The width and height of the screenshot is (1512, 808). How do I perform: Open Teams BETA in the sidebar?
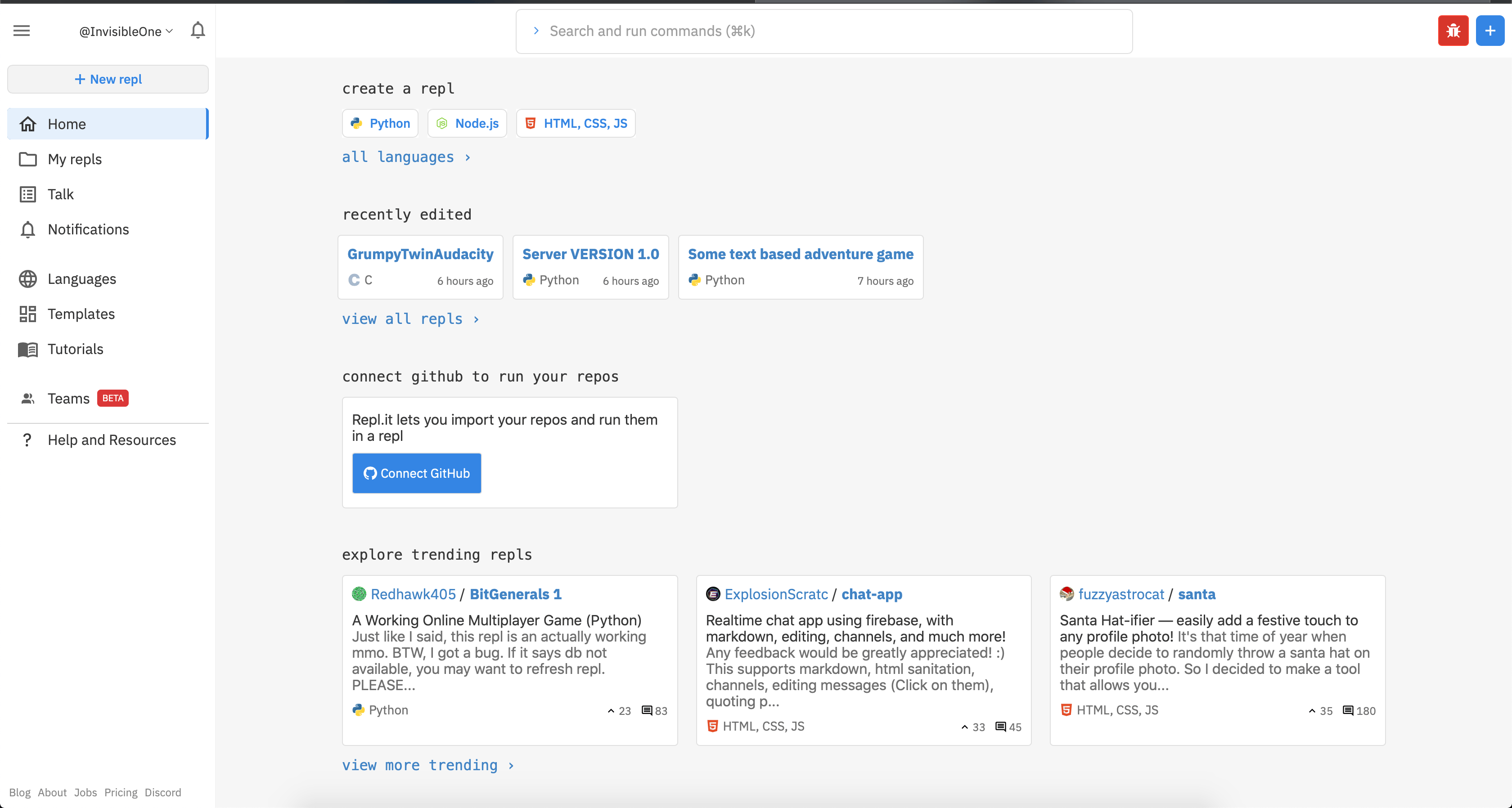108,399
